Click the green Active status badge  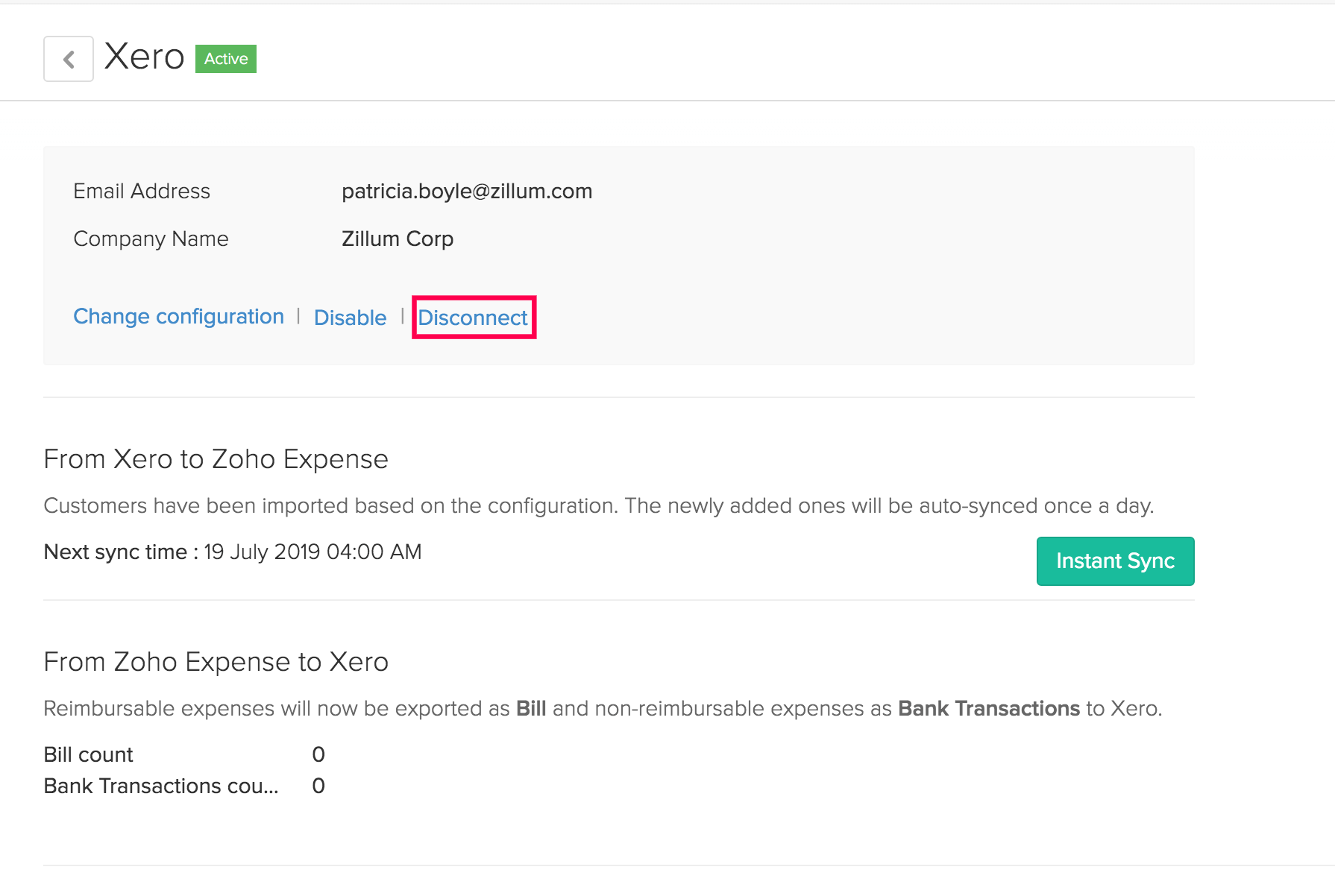(x=226, y=59)
